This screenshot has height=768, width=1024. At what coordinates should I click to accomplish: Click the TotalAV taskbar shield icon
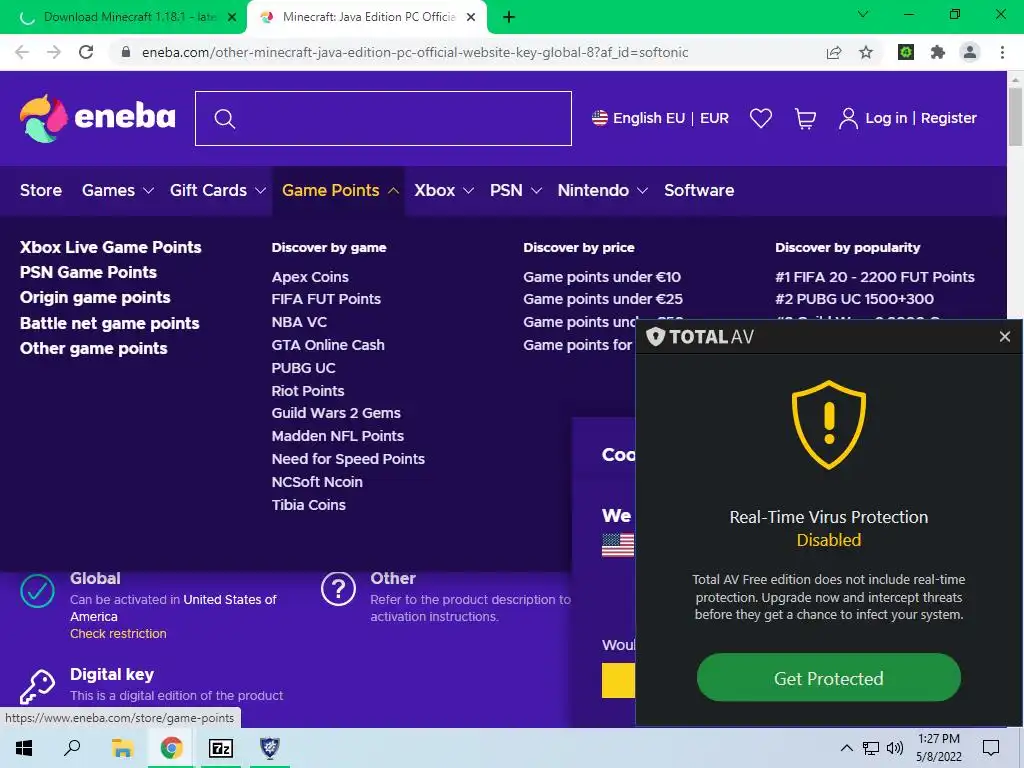[270, 748]
